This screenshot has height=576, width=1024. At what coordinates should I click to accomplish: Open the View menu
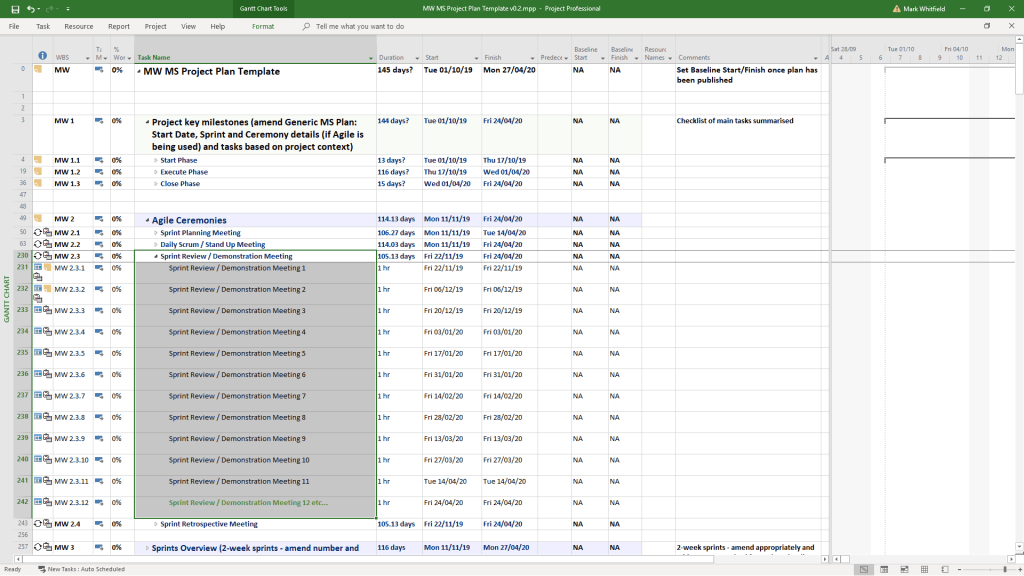coord(188,27)
